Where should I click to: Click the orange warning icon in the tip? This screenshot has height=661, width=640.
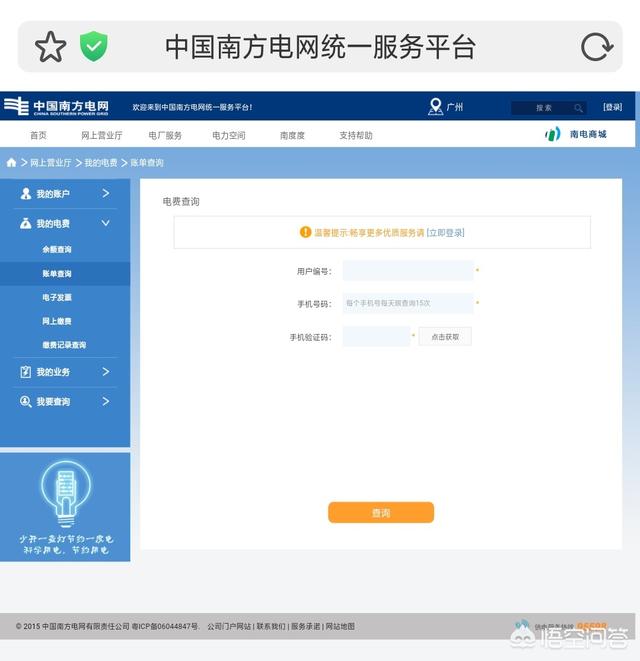tap(305, 232)
